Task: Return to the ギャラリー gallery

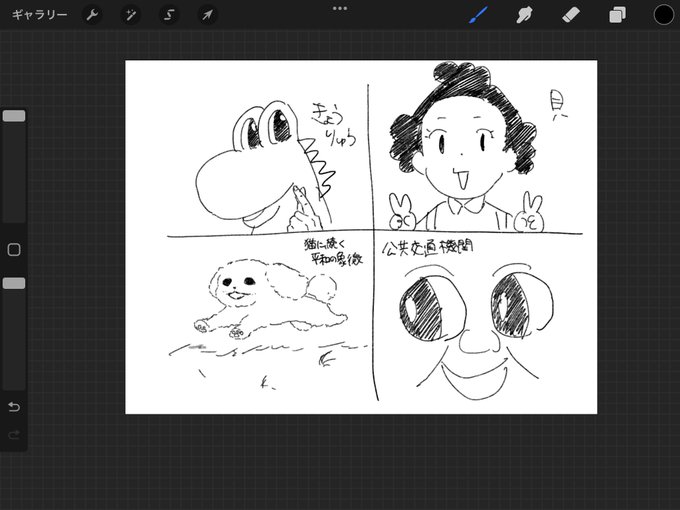Action: (39, 15)
